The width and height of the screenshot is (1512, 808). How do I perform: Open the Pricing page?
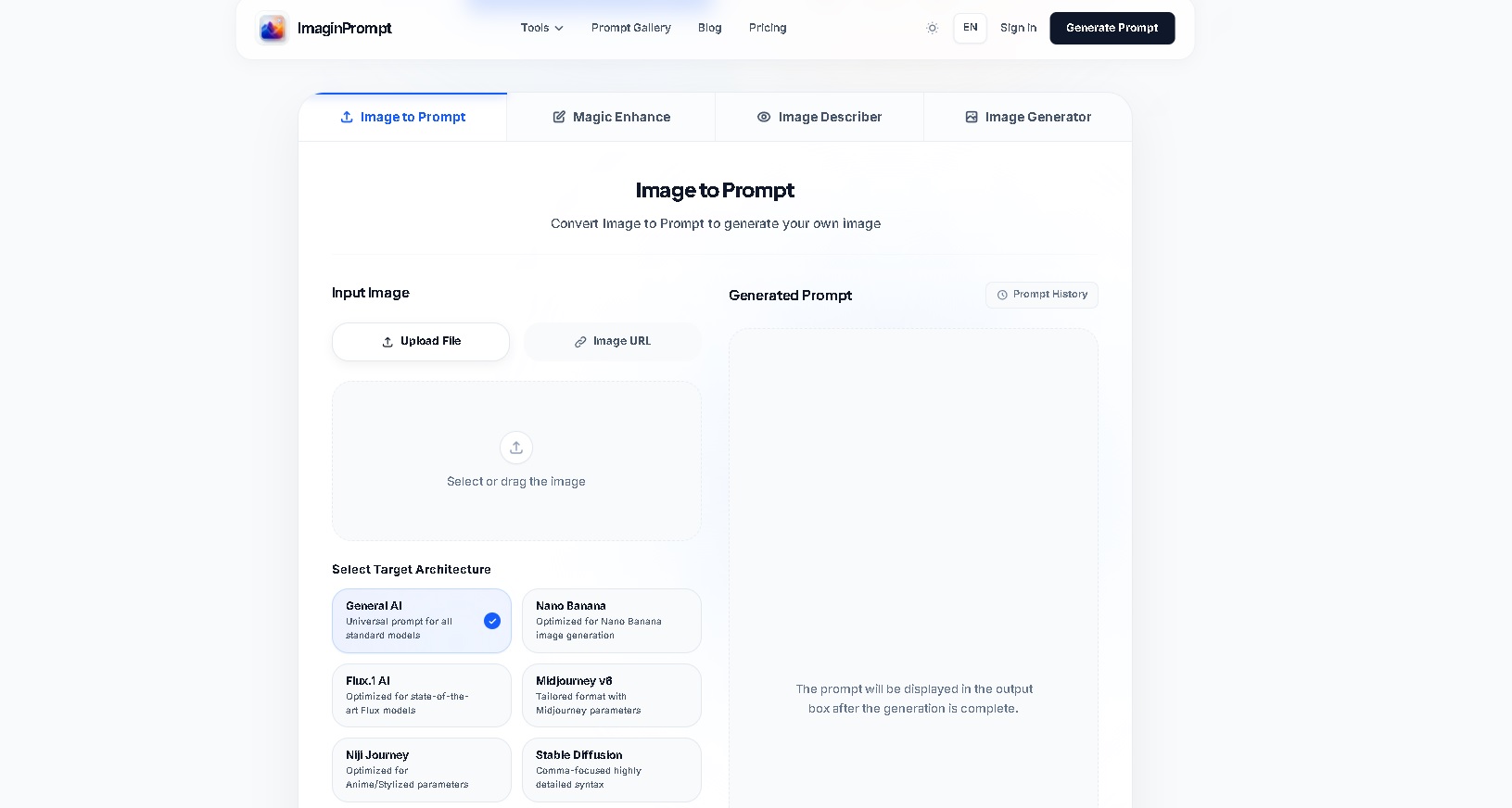[x=768, y=28]
